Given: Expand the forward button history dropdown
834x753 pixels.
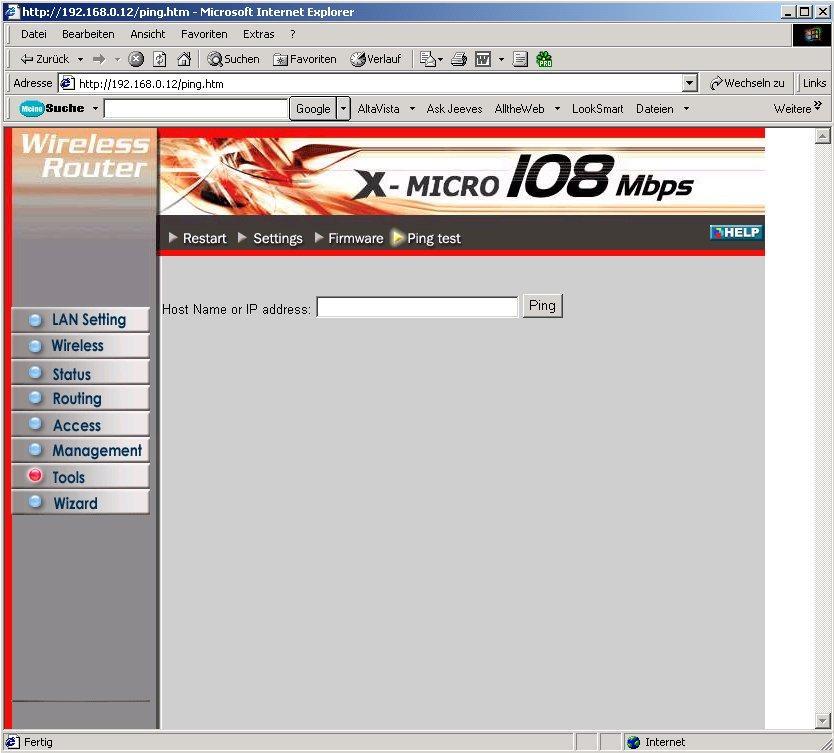Looking at the screenshot, I should coord(118,60).
